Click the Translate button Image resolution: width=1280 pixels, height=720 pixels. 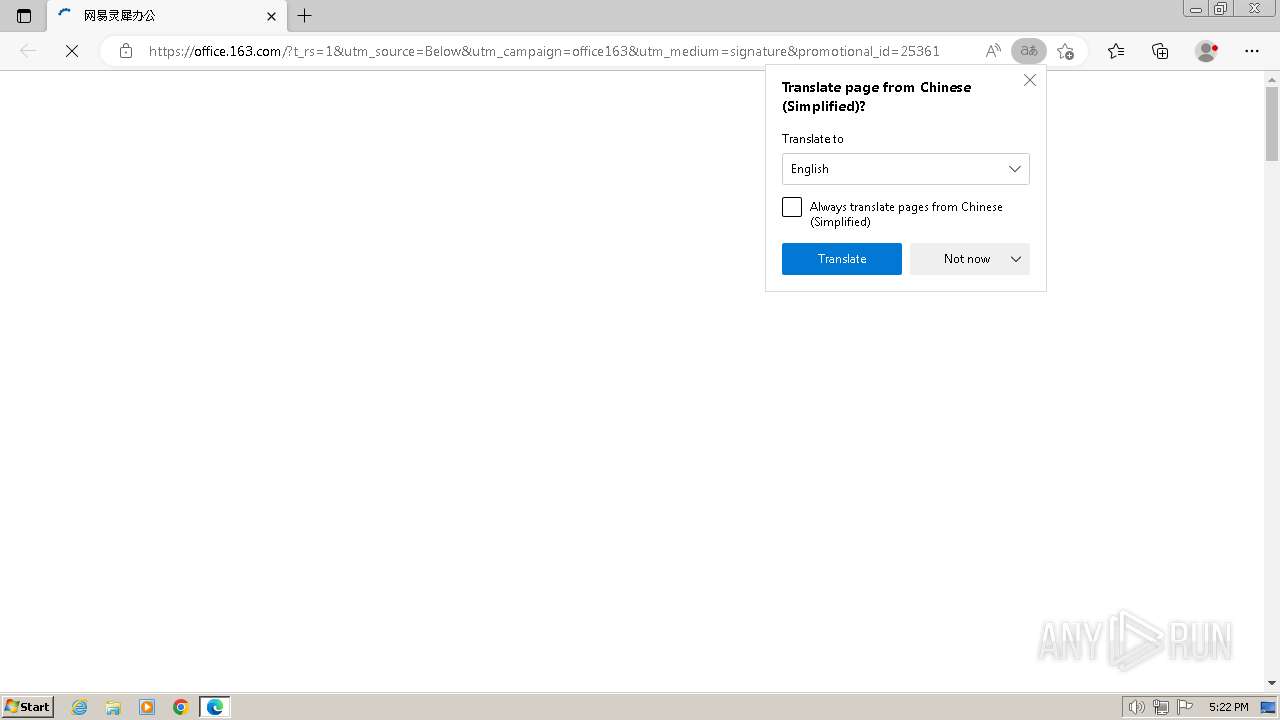pyautogui.click(x=842, y=259)
